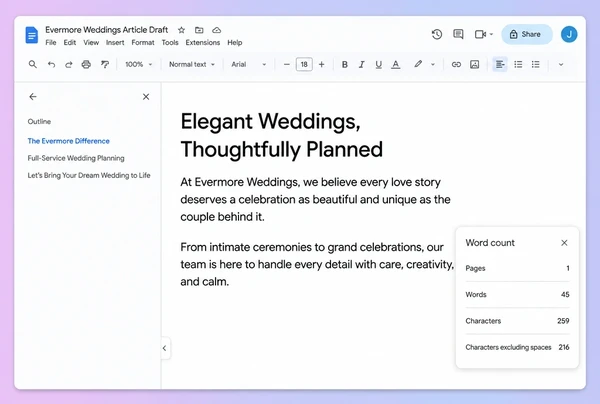
Task: Open the Format menu
Action: coord(143,42)
